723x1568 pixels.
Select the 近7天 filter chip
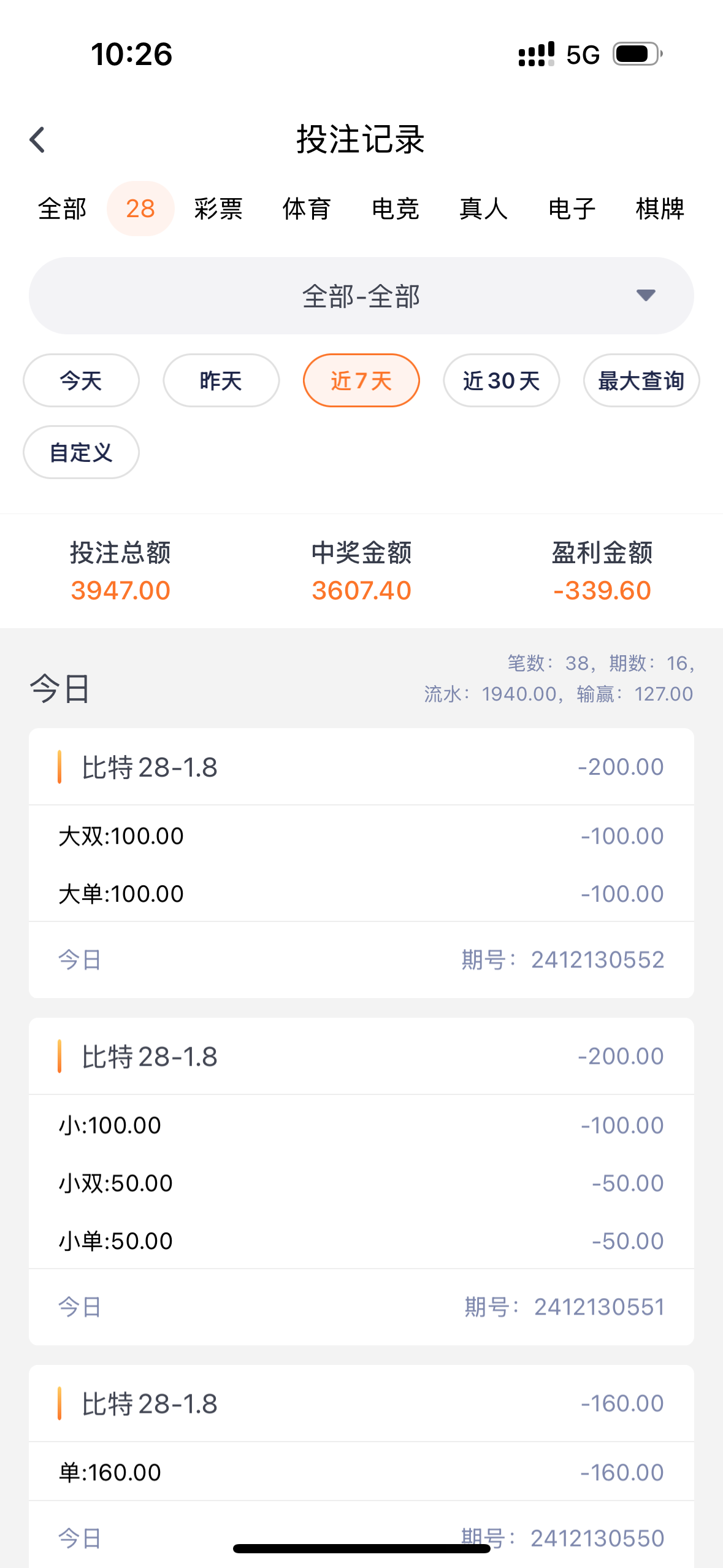pyautogui.click(x=361, y=380)
